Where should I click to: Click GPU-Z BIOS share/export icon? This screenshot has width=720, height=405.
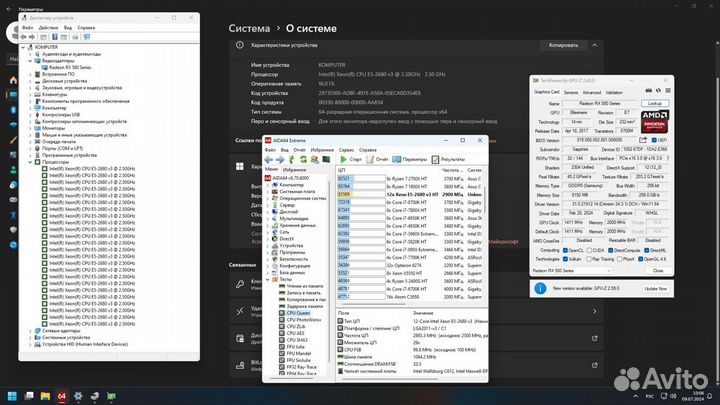(643, 140)
